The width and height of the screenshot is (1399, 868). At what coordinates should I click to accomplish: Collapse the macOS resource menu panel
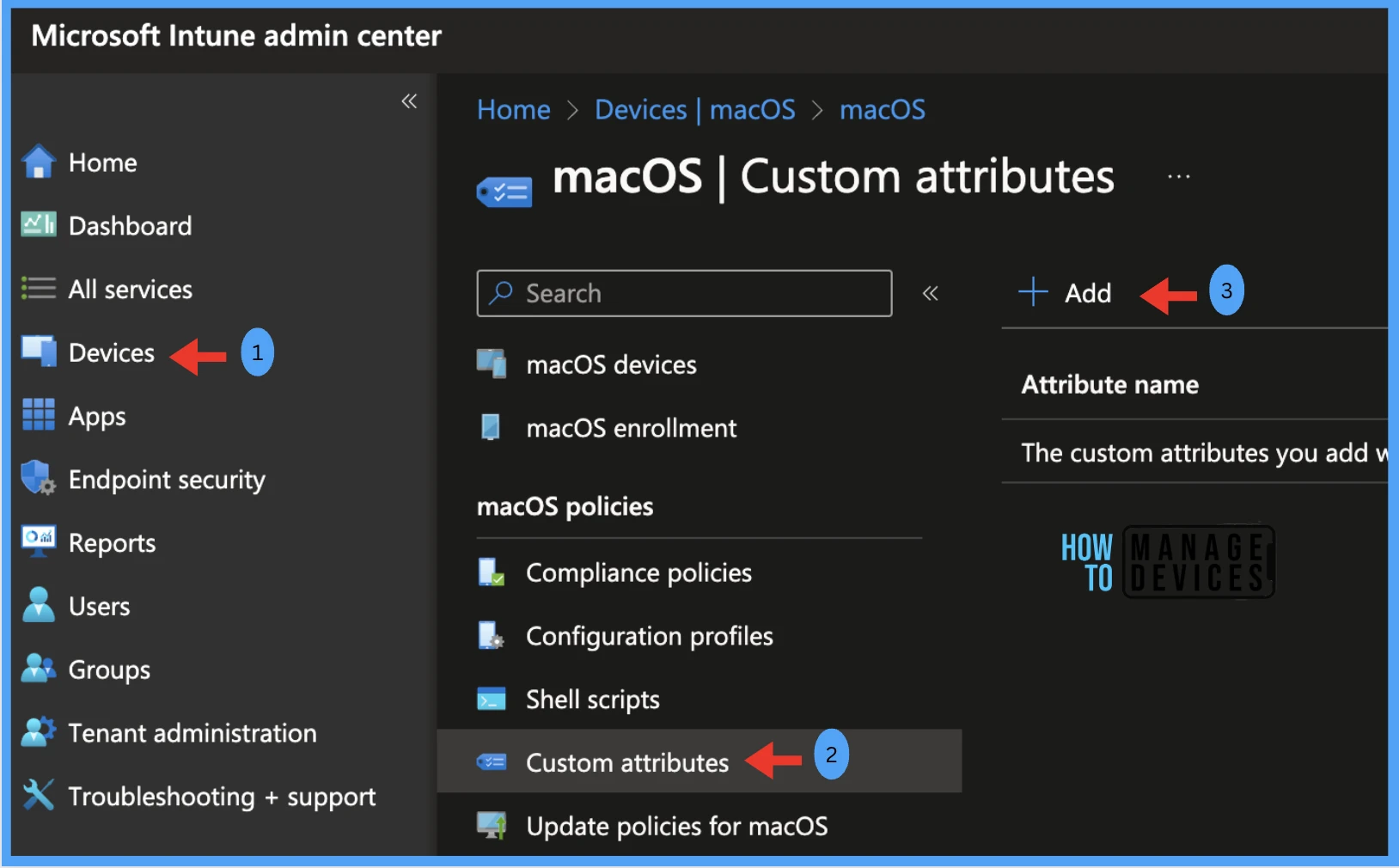(x=930, y=293)
